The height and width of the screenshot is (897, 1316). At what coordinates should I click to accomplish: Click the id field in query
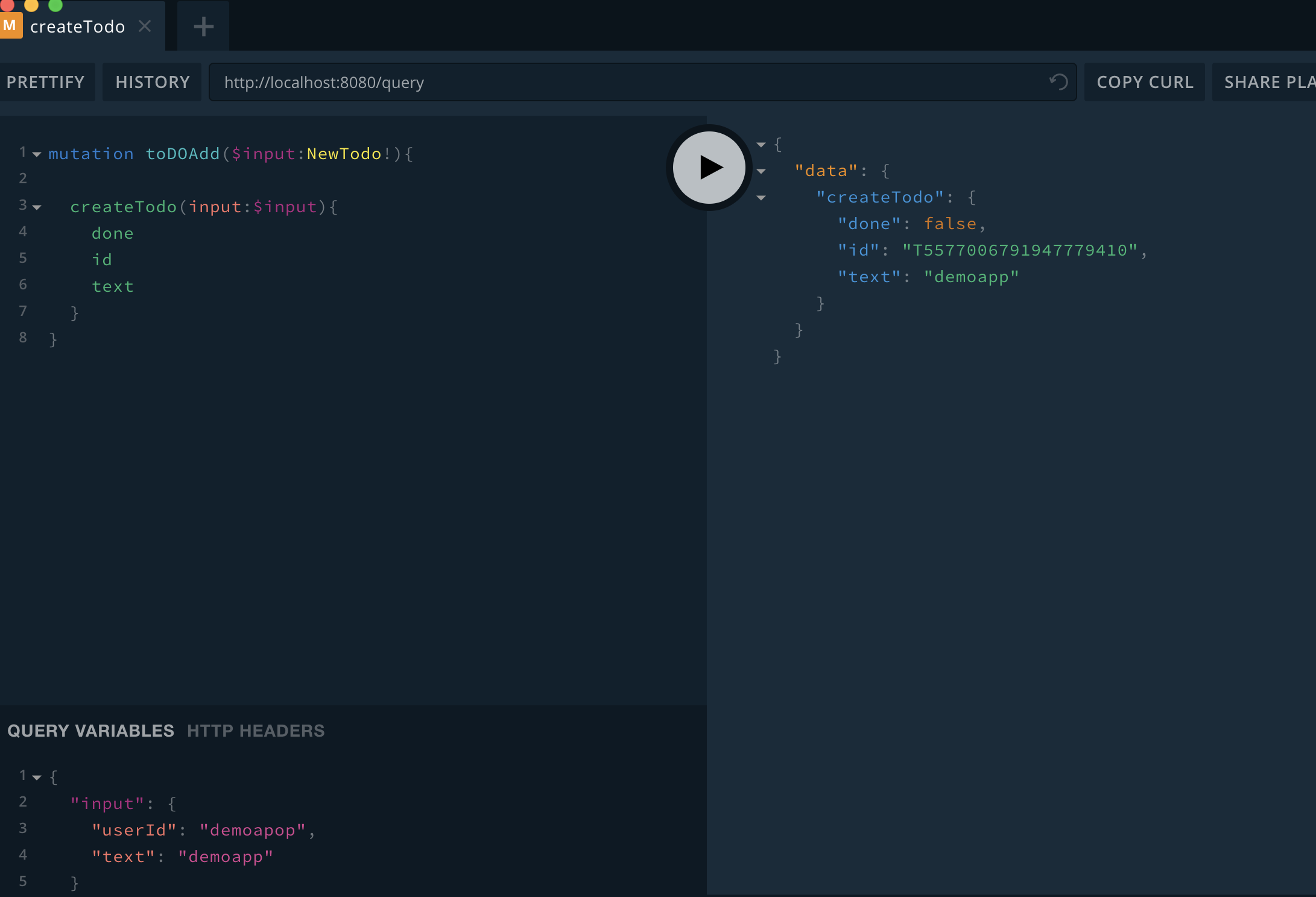tap(102, 260)
